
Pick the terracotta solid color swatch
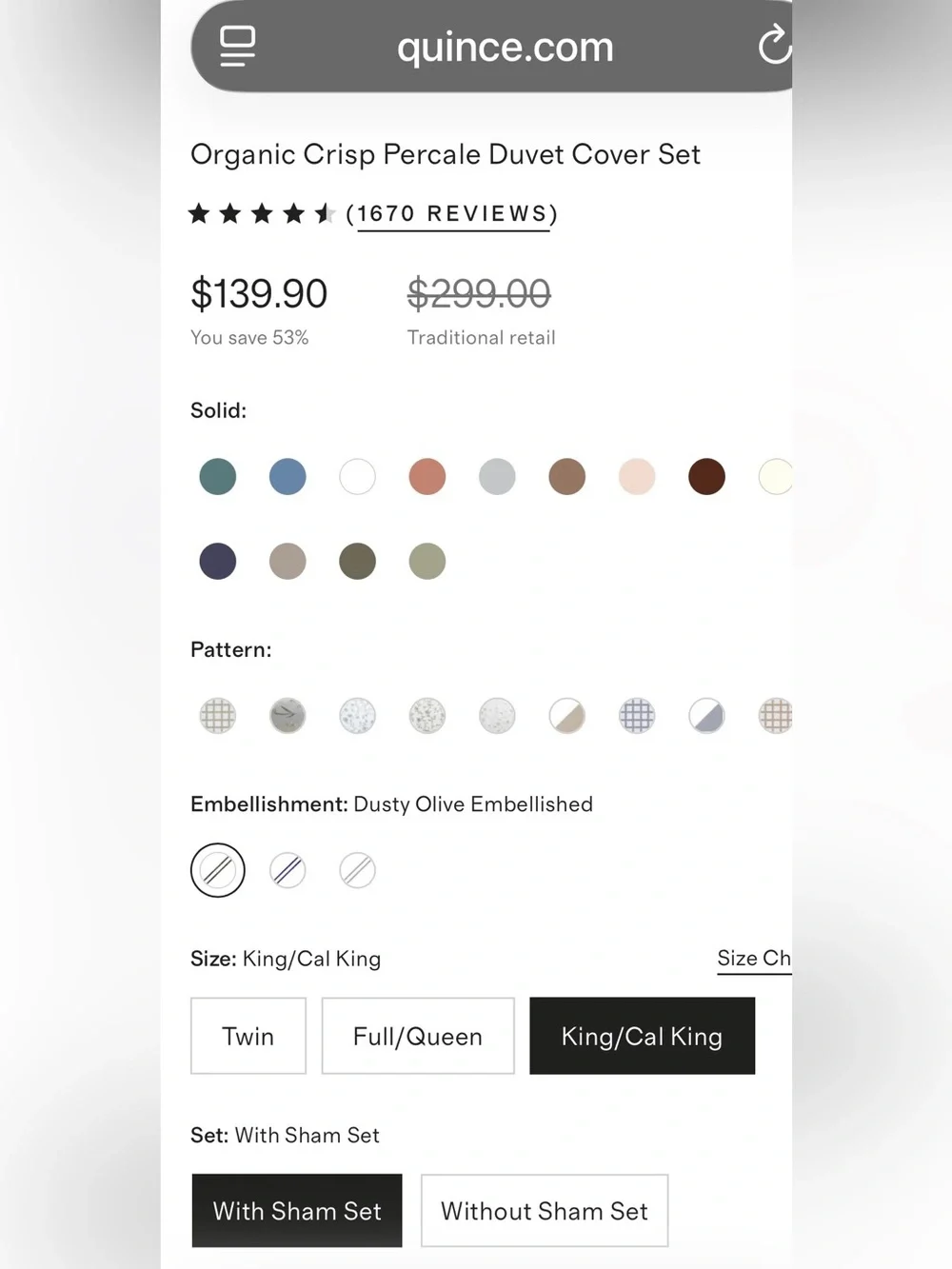[x=427, y=477]
